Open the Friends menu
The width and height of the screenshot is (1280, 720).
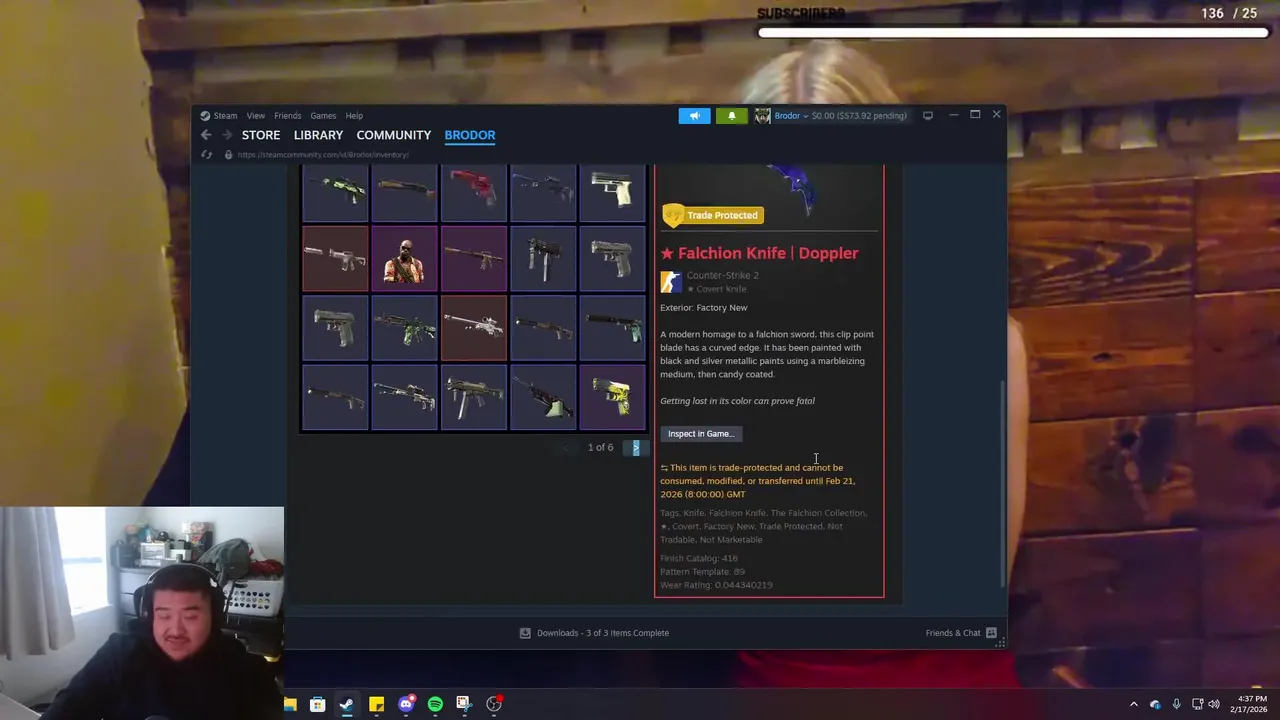[x=288, y=115]
